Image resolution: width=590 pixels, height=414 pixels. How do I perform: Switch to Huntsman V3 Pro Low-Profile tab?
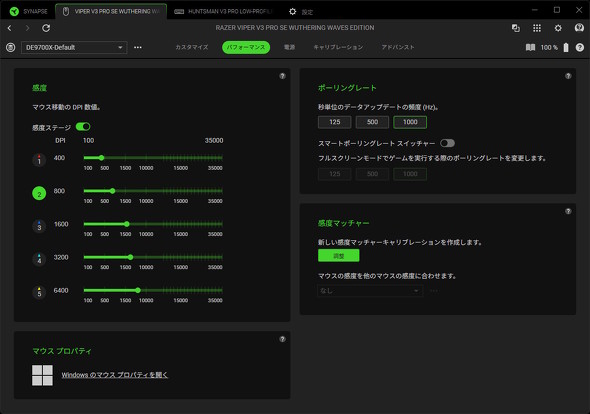click(x=223, y=11)
